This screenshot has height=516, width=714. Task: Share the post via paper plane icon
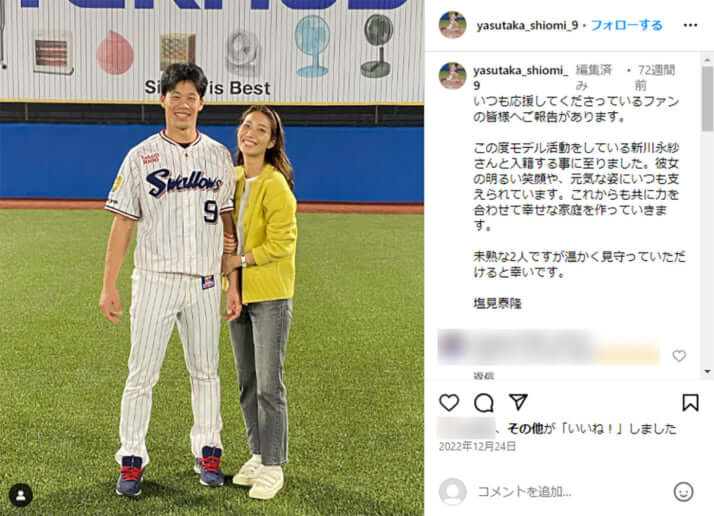(x=518, y=402)
